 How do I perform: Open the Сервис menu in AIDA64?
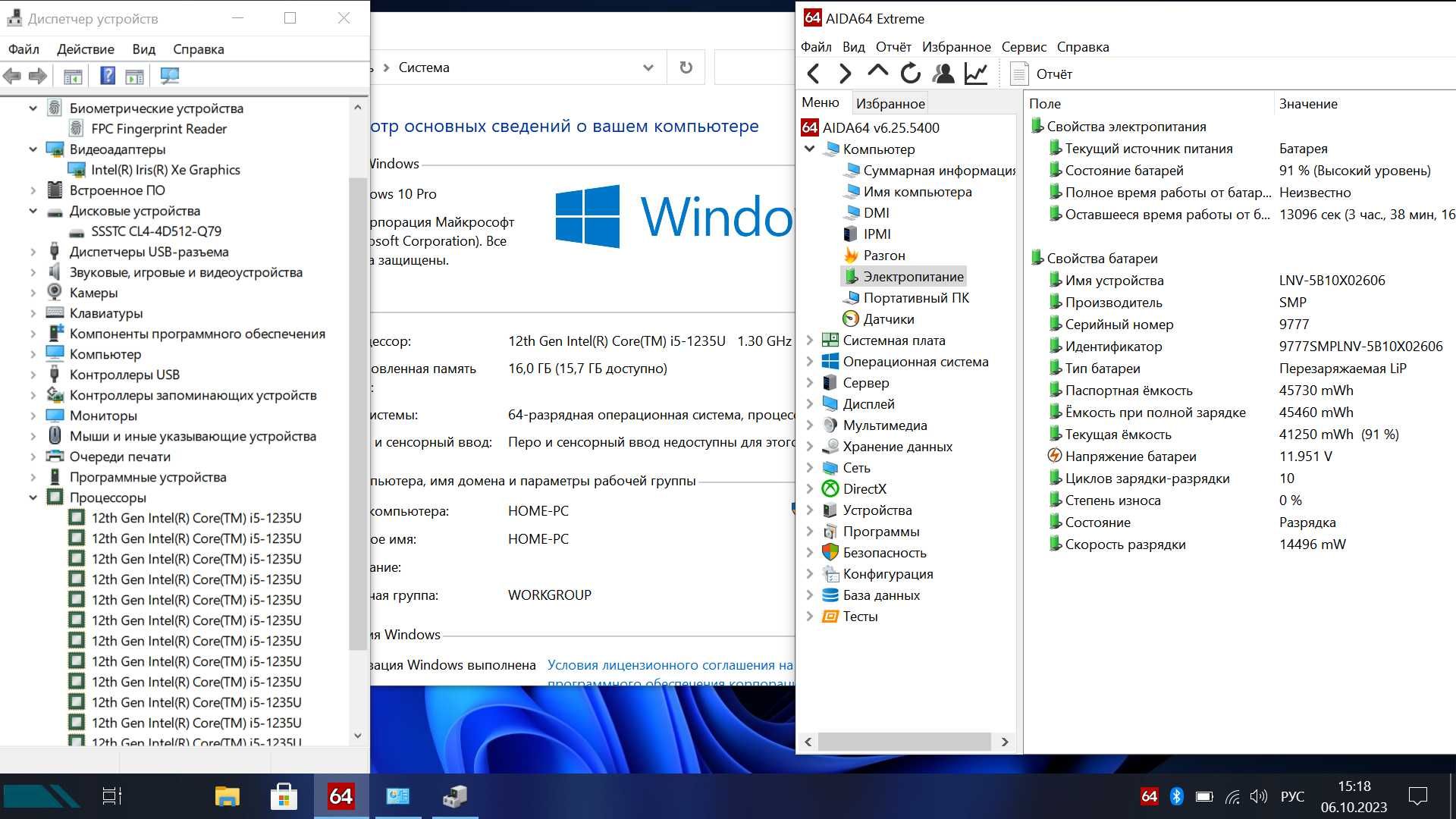point(1024,46)
